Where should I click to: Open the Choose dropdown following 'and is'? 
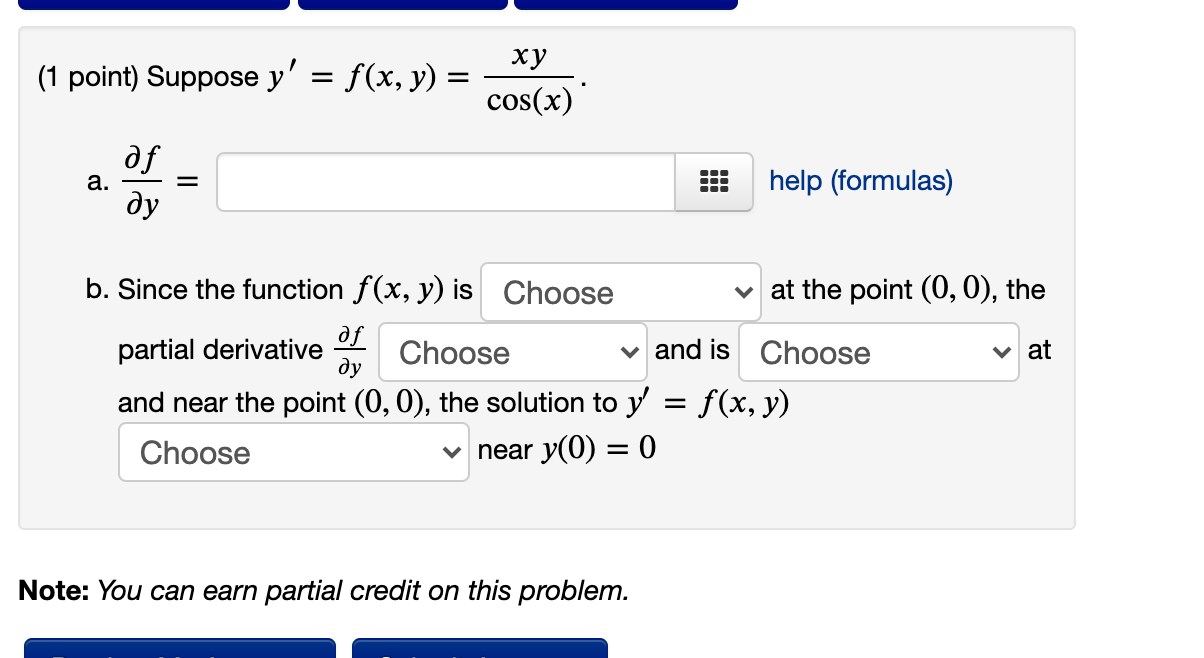(x=878, y=352)
